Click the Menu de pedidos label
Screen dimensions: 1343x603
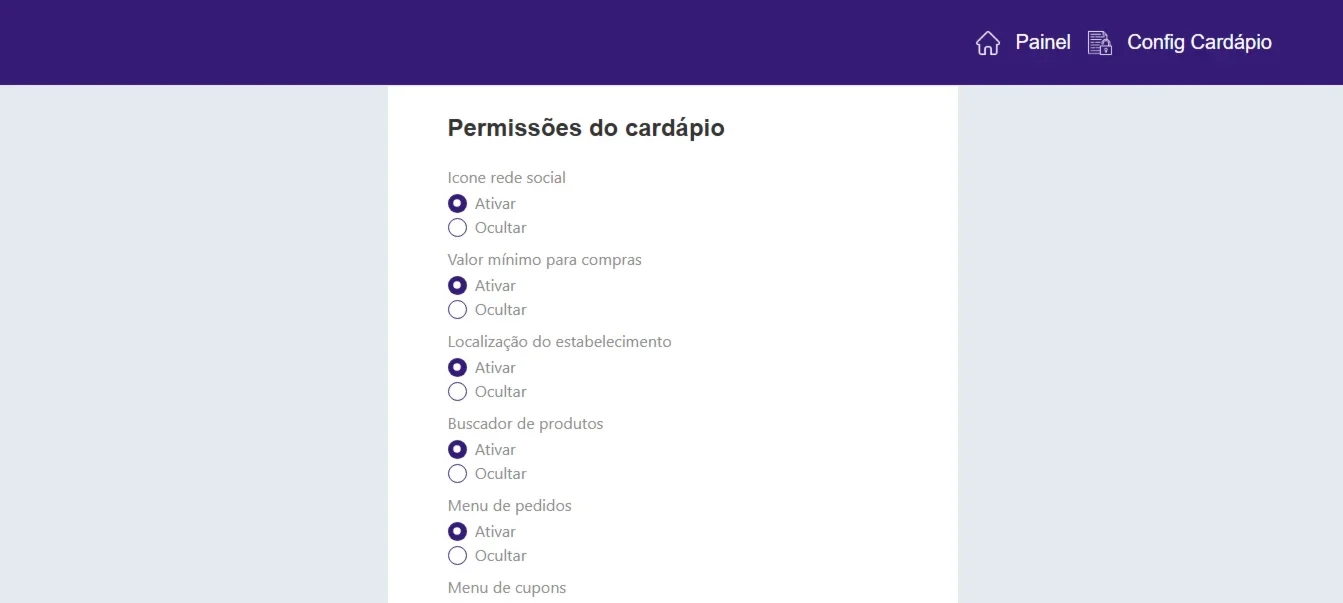pyautogui.click(x=510, y=506)
